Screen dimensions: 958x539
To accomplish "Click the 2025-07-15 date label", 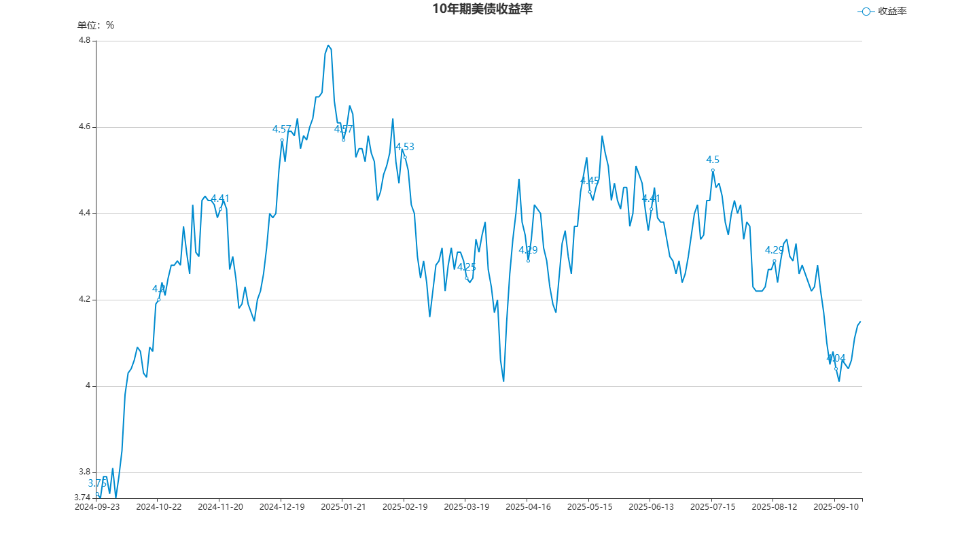I will (x=712, y=507).
